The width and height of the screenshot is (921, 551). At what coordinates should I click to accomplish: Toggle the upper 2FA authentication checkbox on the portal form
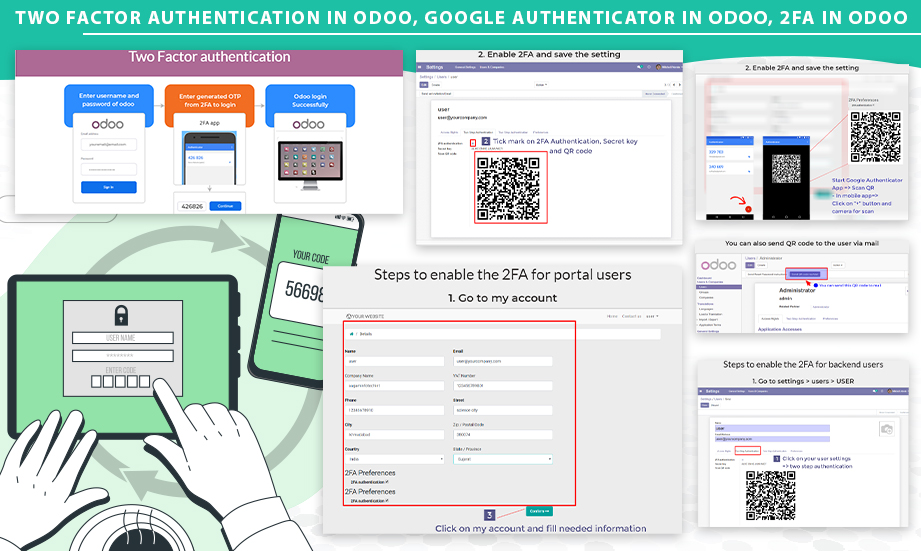click(387, 482)
